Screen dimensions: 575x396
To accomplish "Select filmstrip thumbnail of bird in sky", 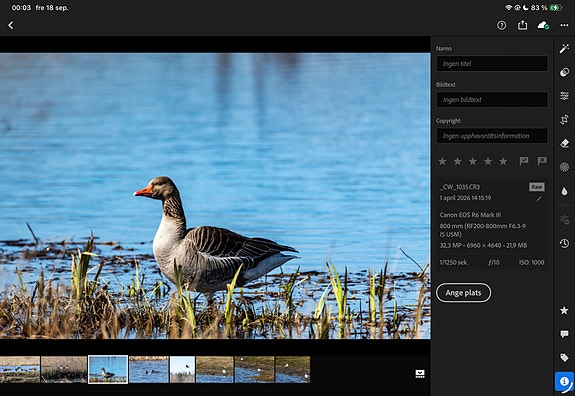I will [182, 370].
